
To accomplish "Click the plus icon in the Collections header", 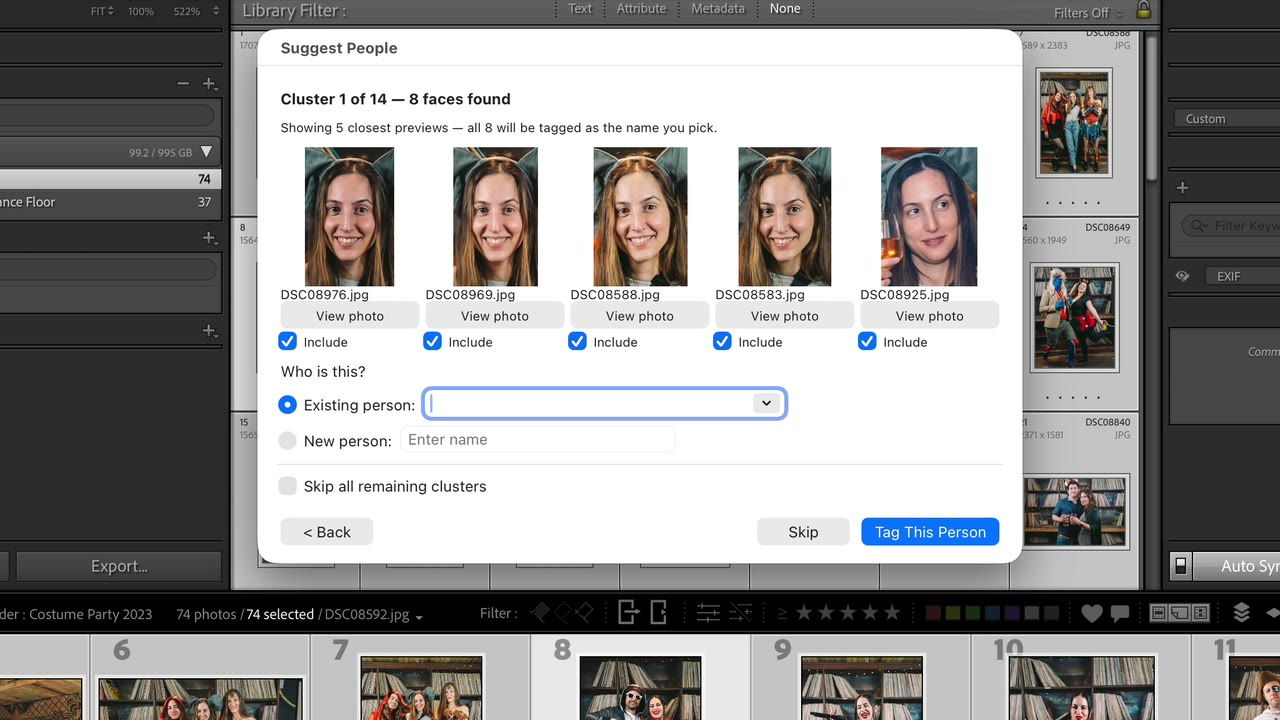I will coord(209,84).
